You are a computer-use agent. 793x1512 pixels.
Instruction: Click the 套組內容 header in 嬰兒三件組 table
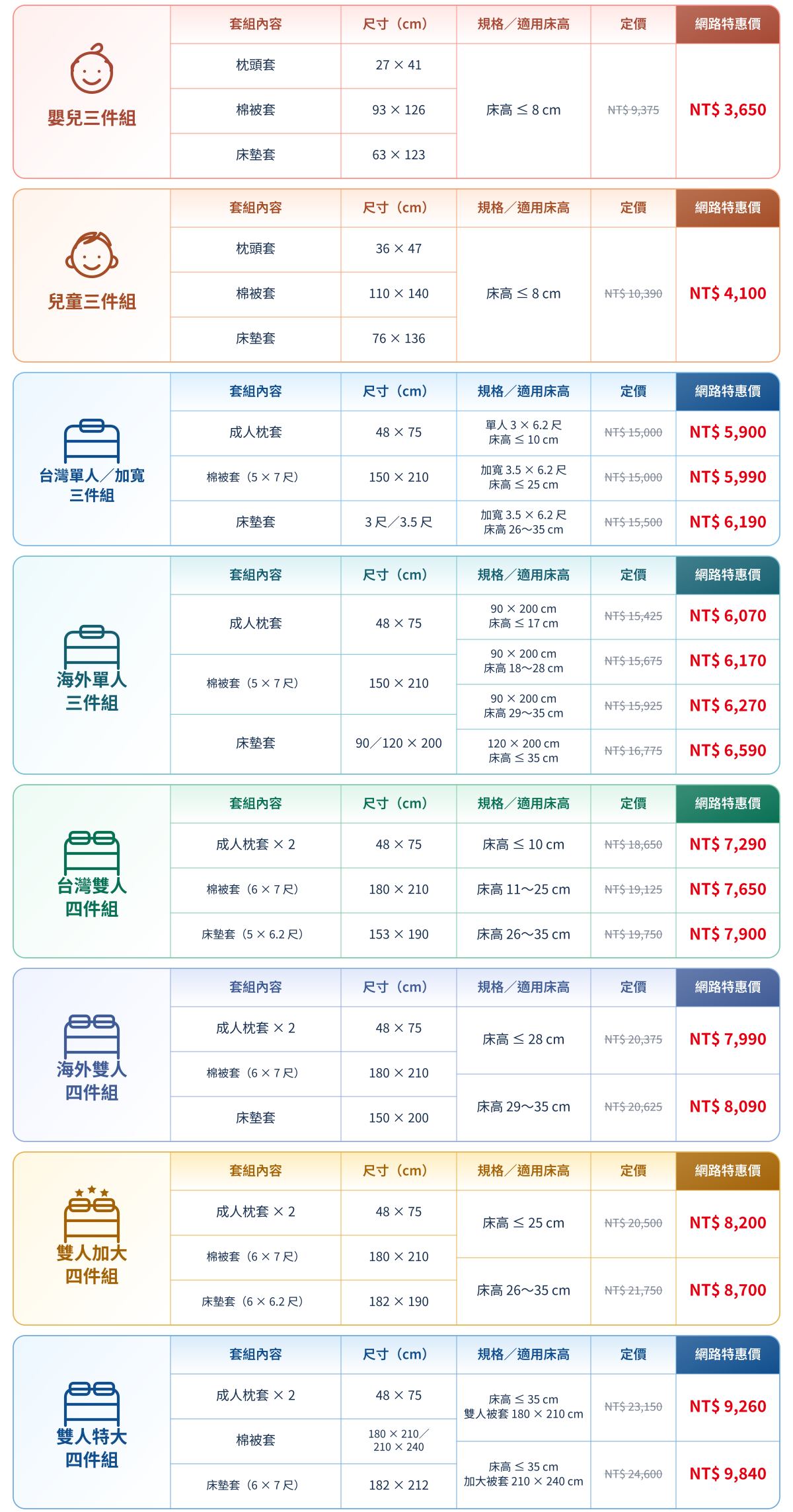point(256,24)
